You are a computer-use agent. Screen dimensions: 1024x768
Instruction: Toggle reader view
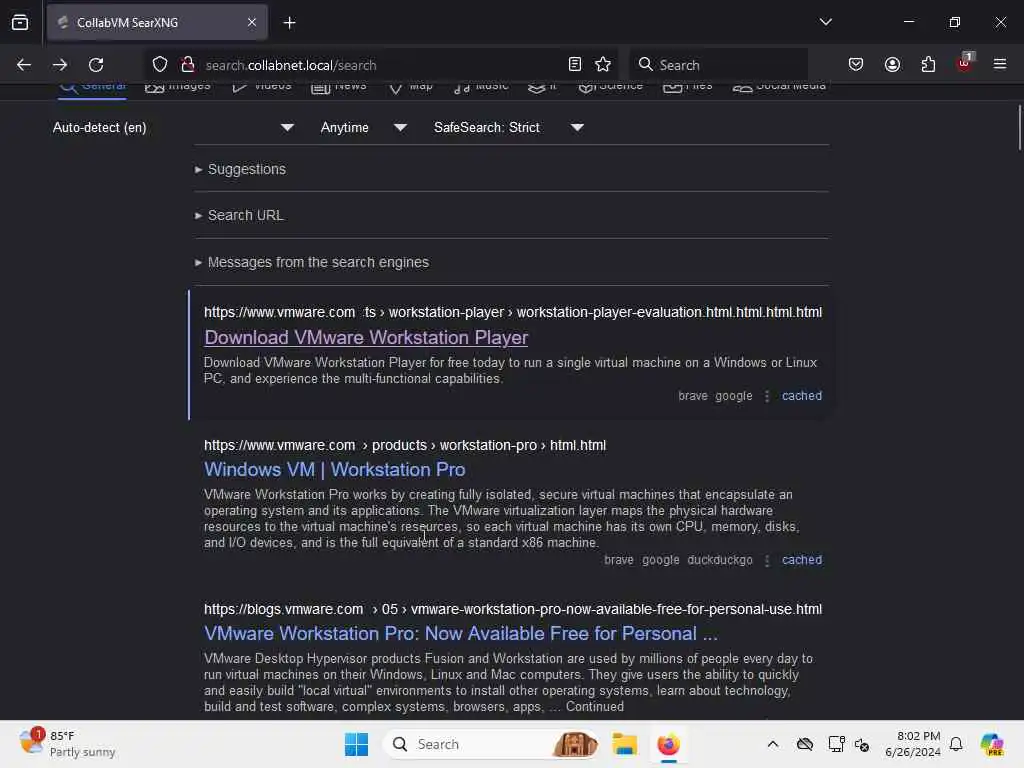point(575,65)
